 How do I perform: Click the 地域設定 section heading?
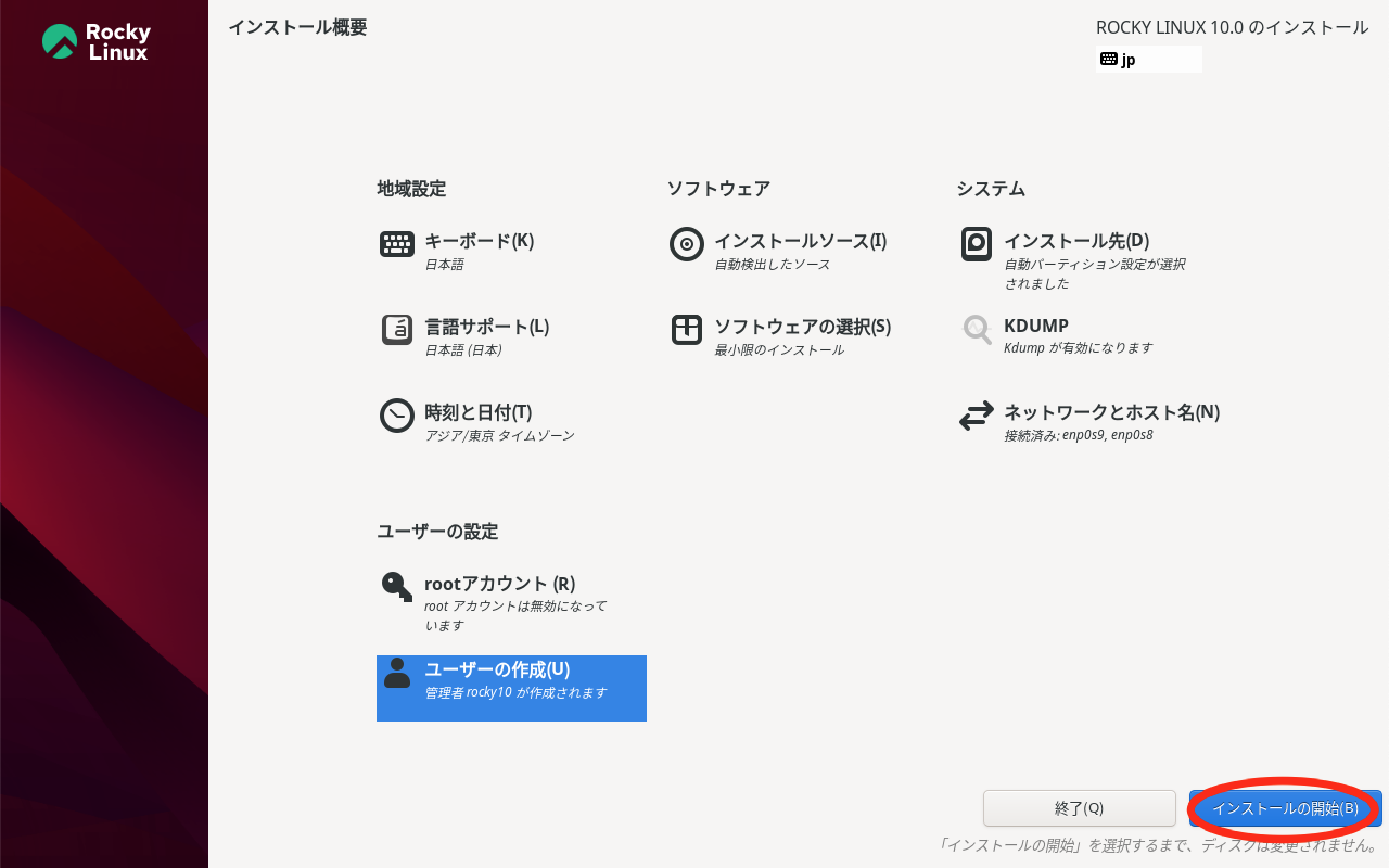(x=411, y=188)
